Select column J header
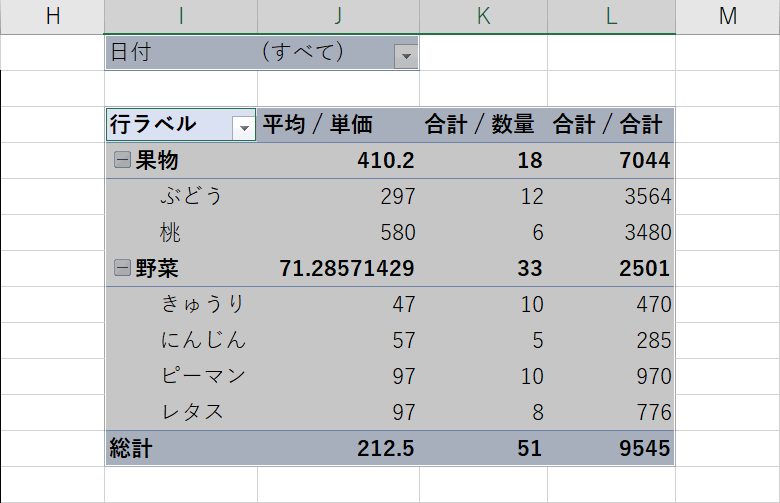The width and height of the screenshot is (780, 503). (338, 16)
